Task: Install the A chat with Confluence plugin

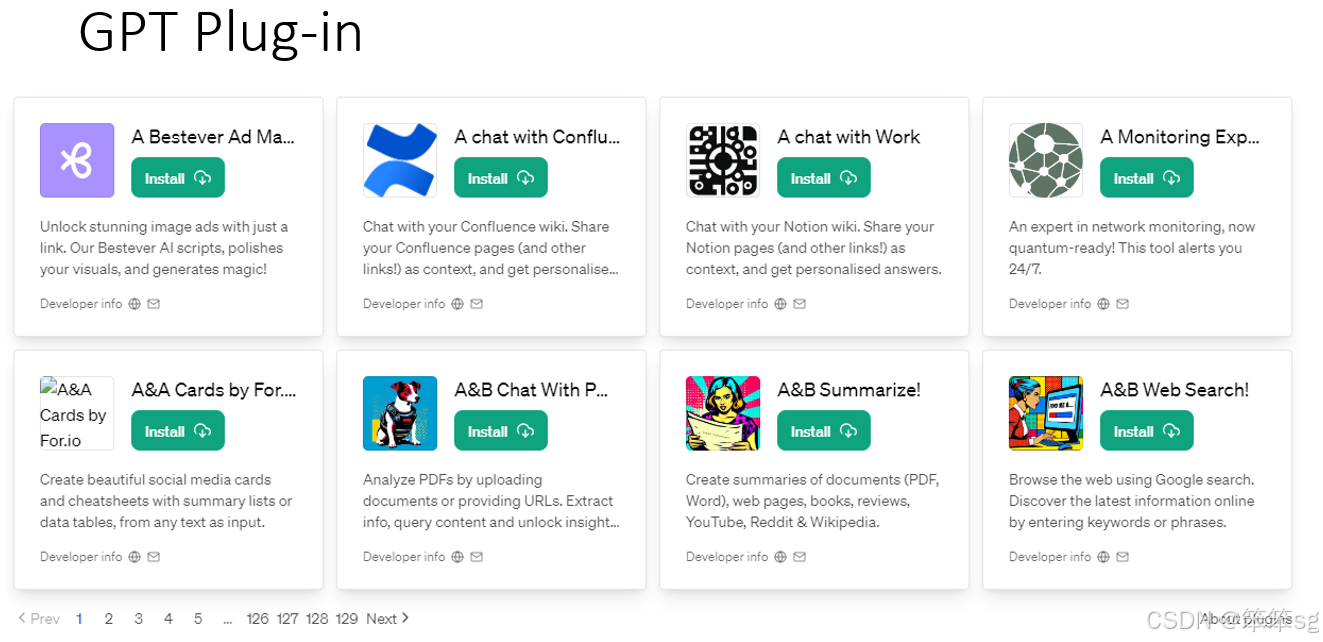Action: click(x=500, y=178)
